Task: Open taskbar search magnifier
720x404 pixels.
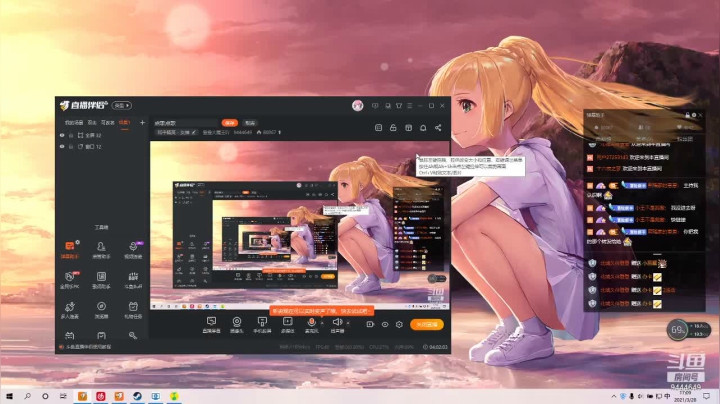Action: (x=27, y=396)
